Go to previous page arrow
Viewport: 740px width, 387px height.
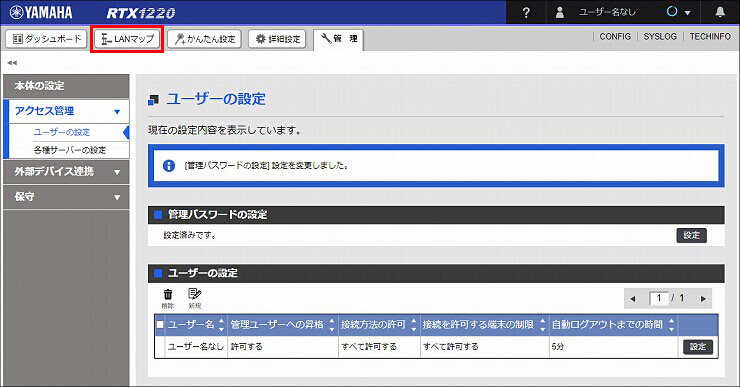(633, 299)
